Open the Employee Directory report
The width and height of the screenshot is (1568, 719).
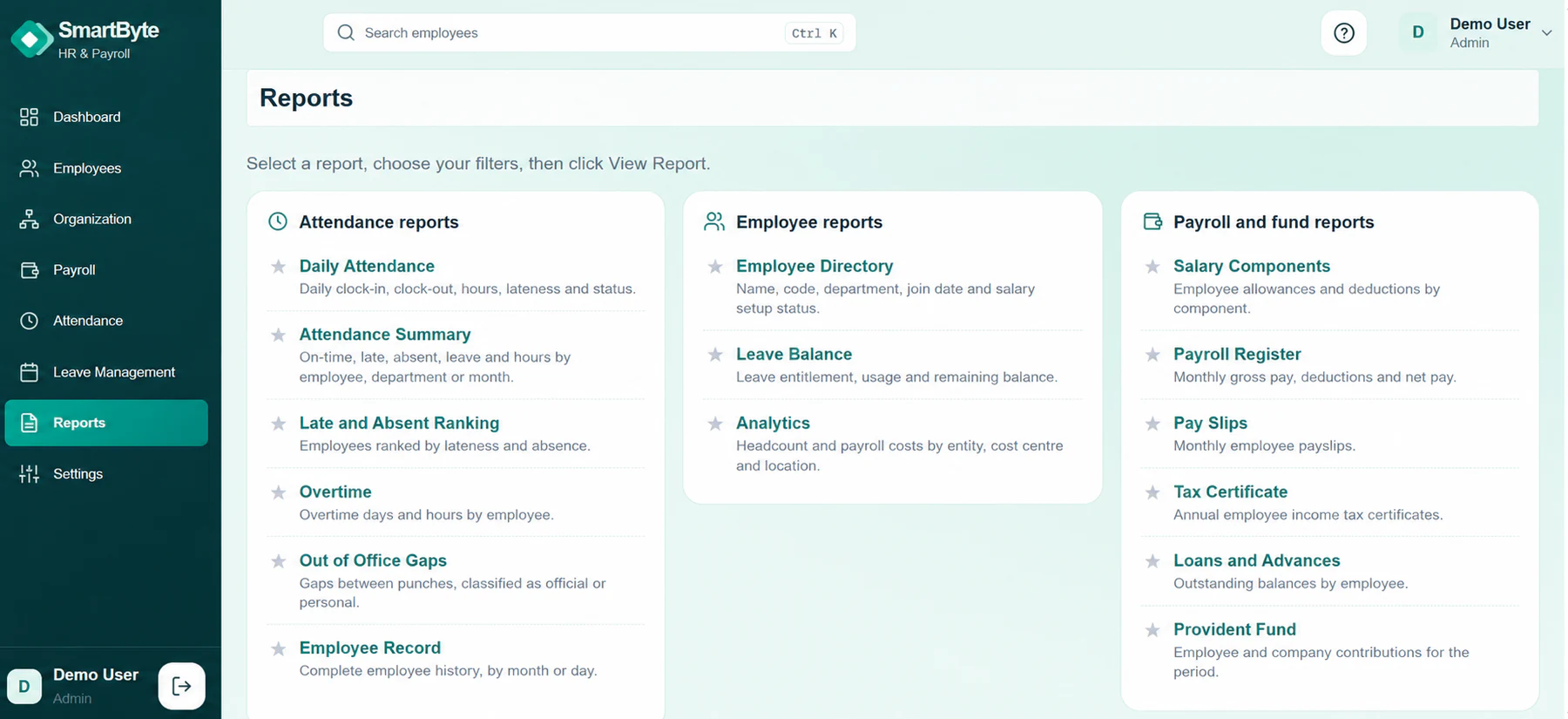click(814, 266)
